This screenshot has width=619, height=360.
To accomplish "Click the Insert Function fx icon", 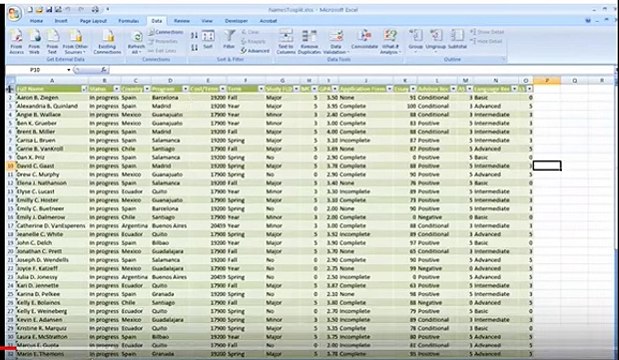I will point(103,70).
